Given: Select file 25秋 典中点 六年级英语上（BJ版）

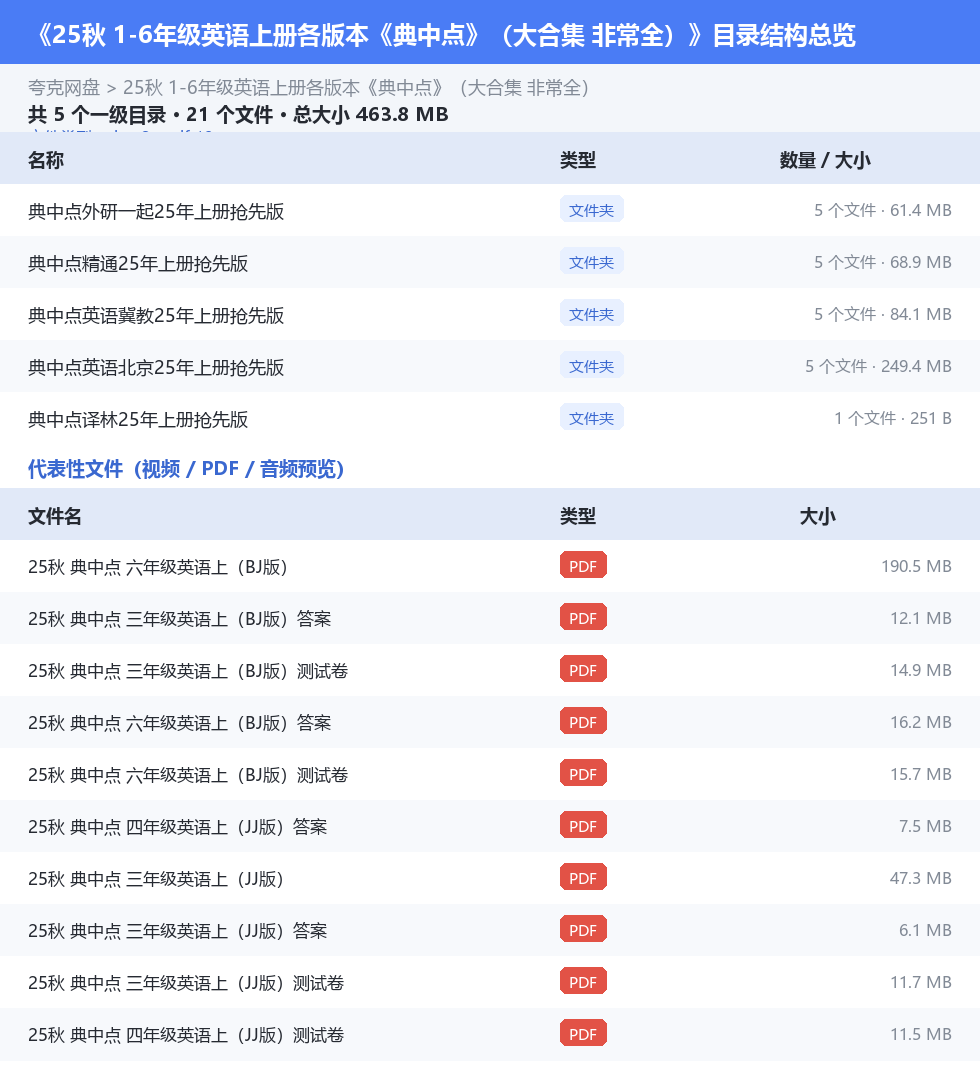Looking at the screenshot, I should [x=158, y=567].
